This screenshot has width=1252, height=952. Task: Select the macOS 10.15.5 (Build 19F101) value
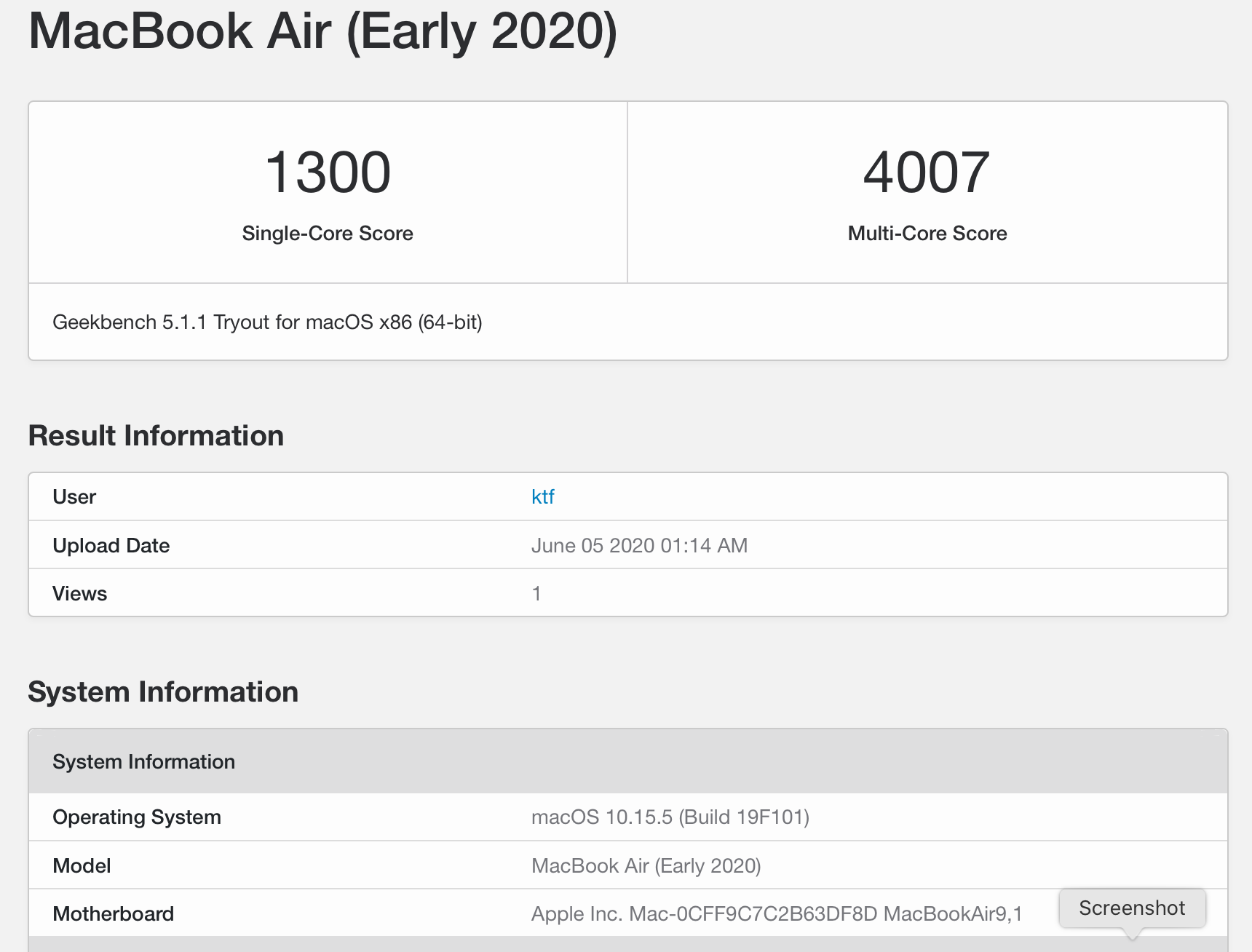[x=670, y=817]
